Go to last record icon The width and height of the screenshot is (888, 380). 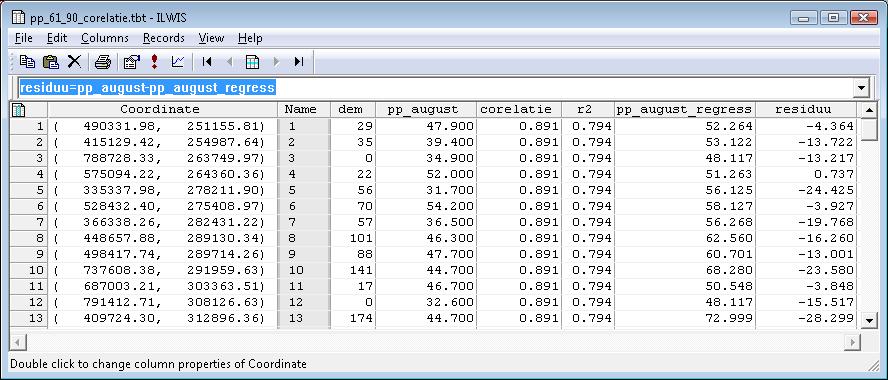[299, 62]
